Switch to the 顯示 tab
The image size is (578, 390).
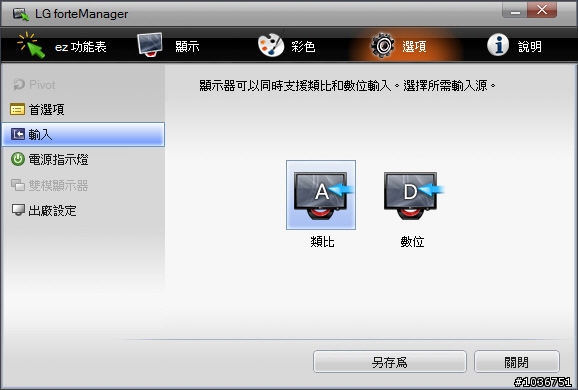point(169,46)
